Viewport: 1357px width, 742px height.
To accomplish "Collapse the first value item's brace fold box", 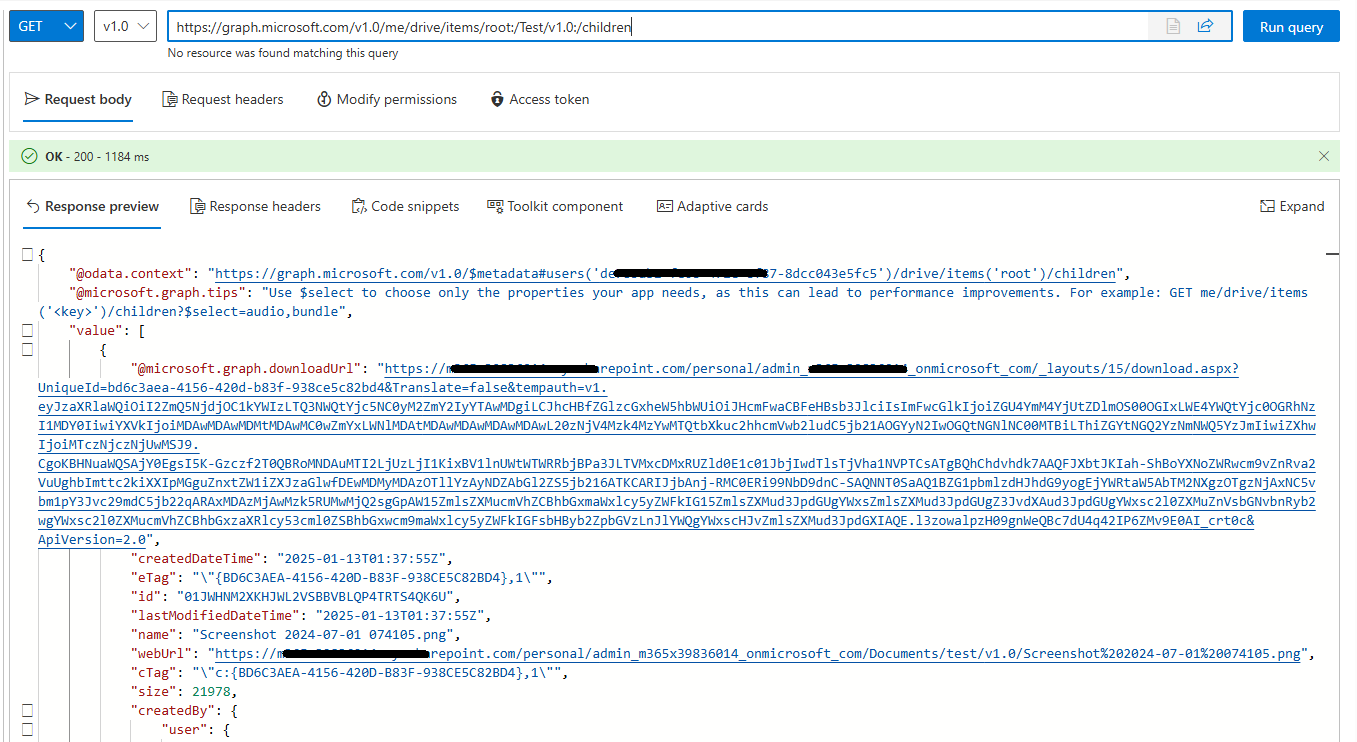I will tap(28, 349).
